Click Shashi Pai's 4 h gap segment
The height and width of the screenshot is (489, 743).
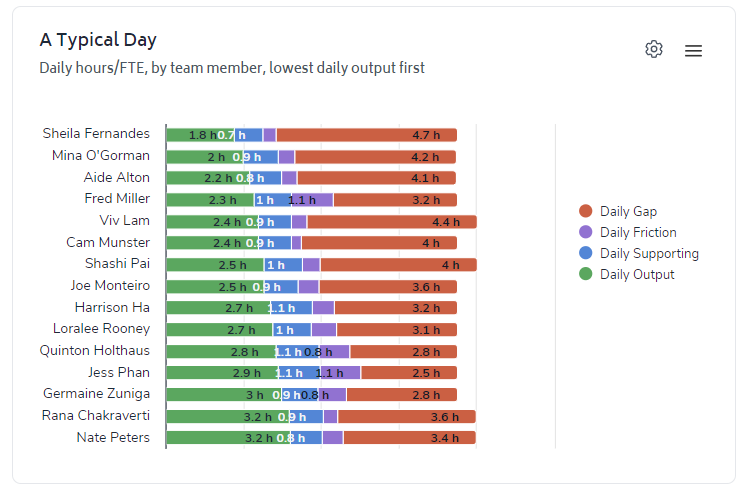pos(398,265)
